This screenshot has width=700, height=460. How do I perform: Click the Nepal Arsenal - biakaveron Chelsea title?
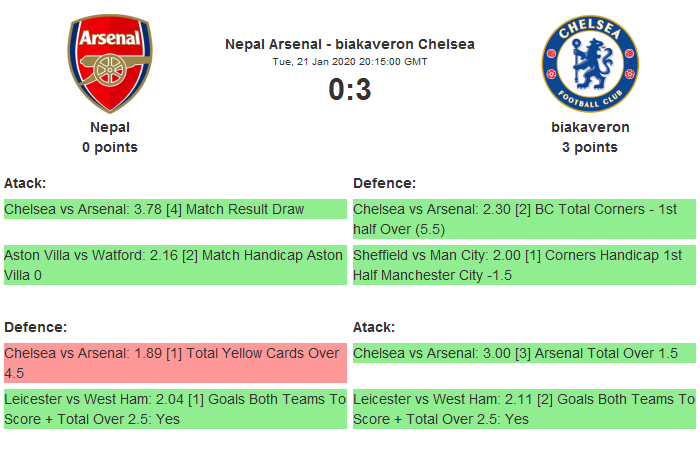pyautogui.click(x=350, y=44)
